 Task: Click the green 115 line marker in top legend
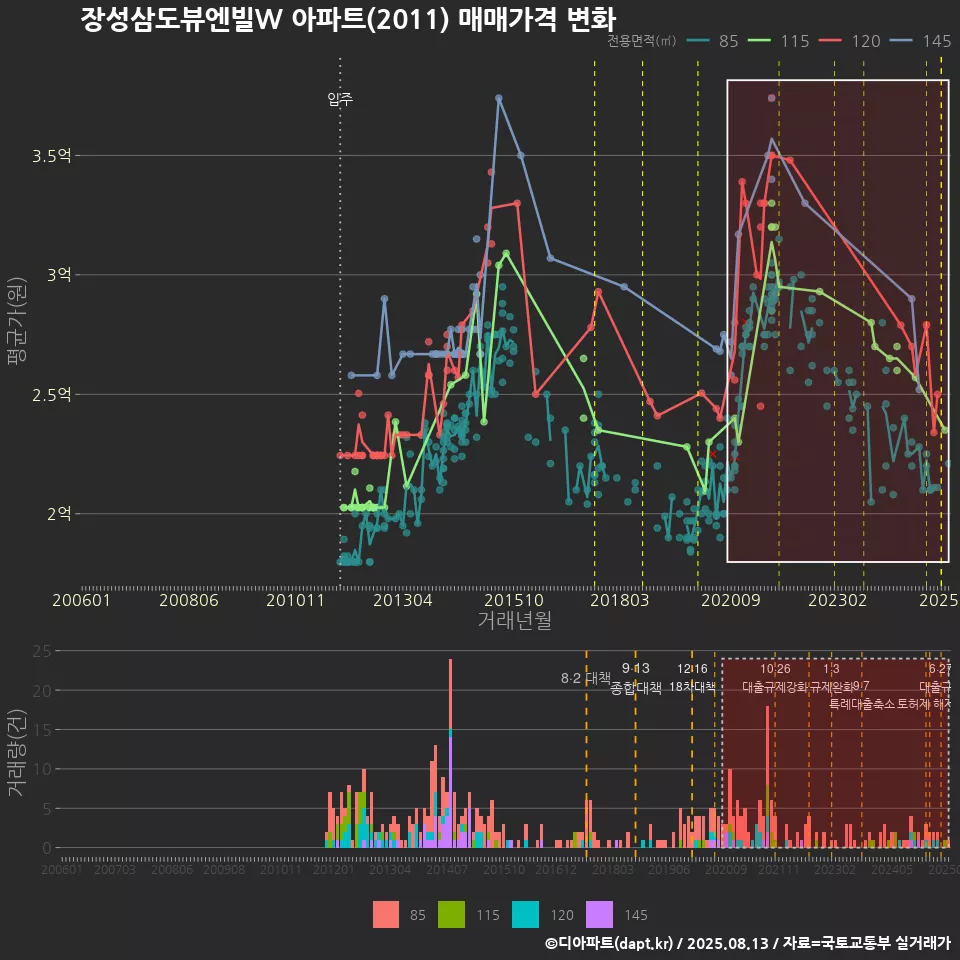click(x=759, y=41)
